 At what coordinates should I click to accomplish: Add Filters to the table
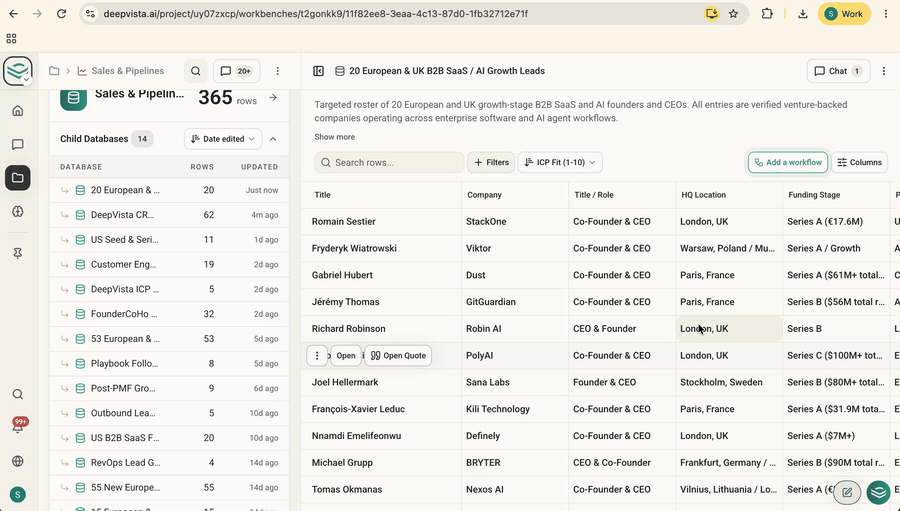coord(491,162)
